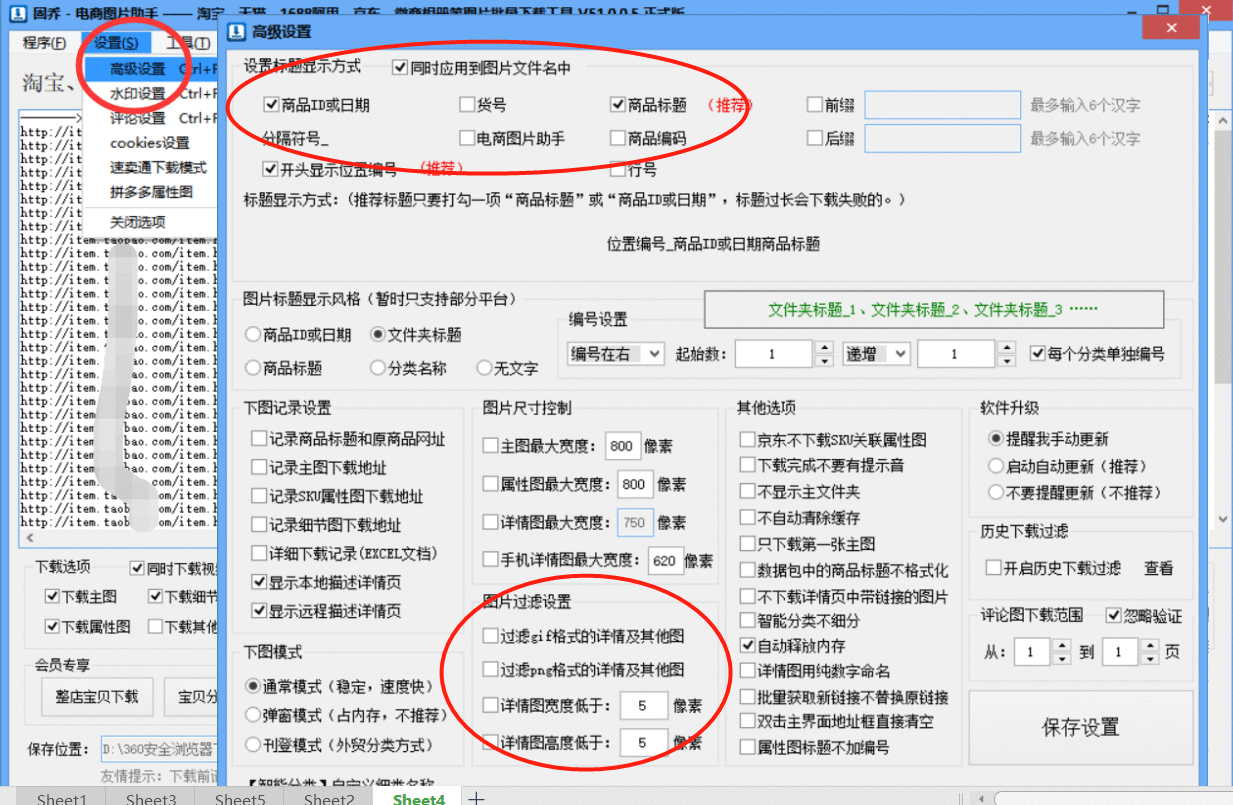Enable 记录主图下载地址 checkbox

tap(319, 467)
